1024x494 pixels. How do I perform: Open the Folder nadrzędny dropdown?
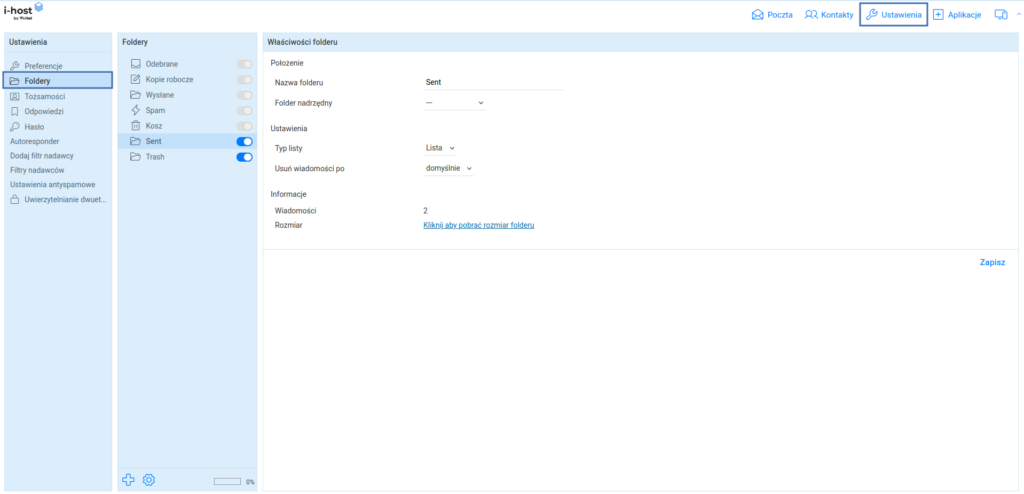(x=454, y=102)
